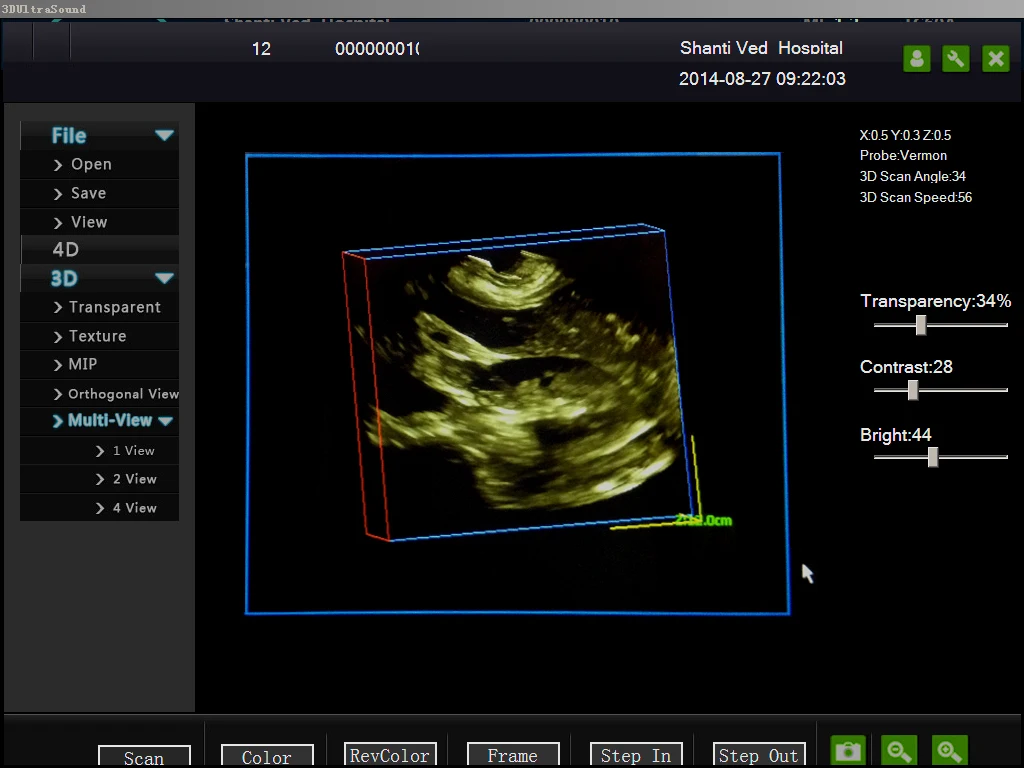Switch to 4D mode
Image resolution: width=1024 pixels, height=768 pixels.
[x=65, y=250]
